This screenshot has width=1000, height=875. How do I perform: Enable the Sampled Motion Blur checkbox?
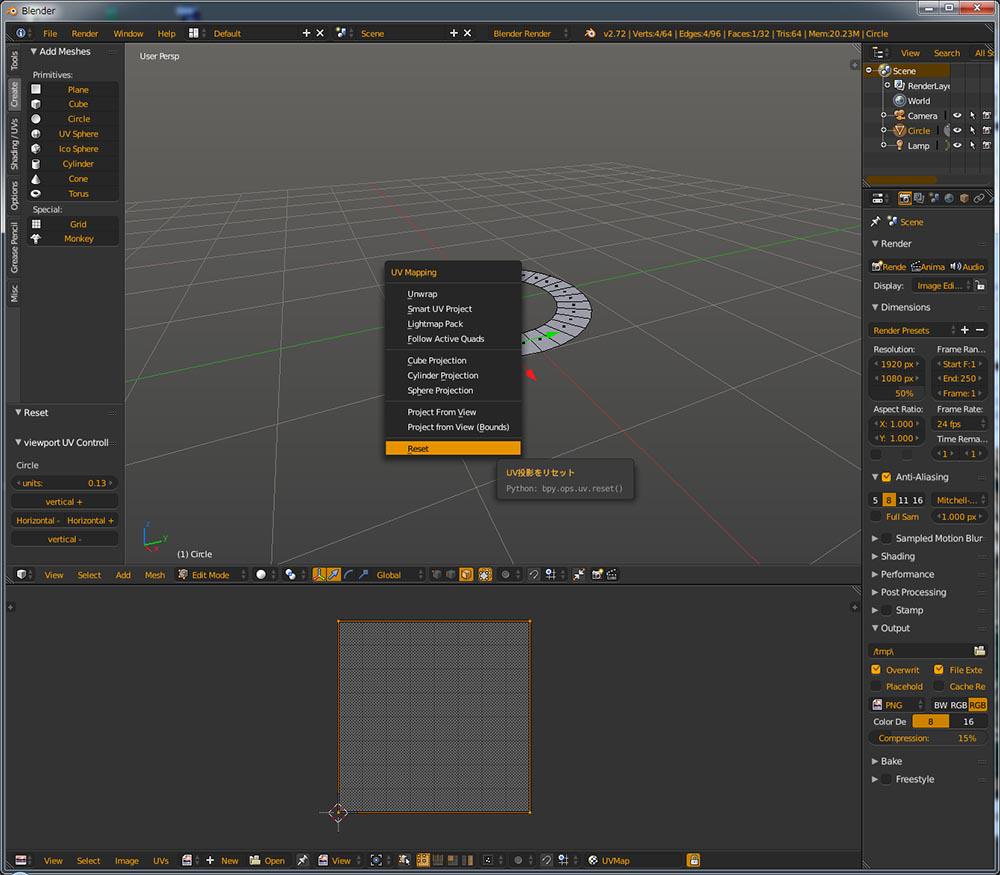(886, 538)
